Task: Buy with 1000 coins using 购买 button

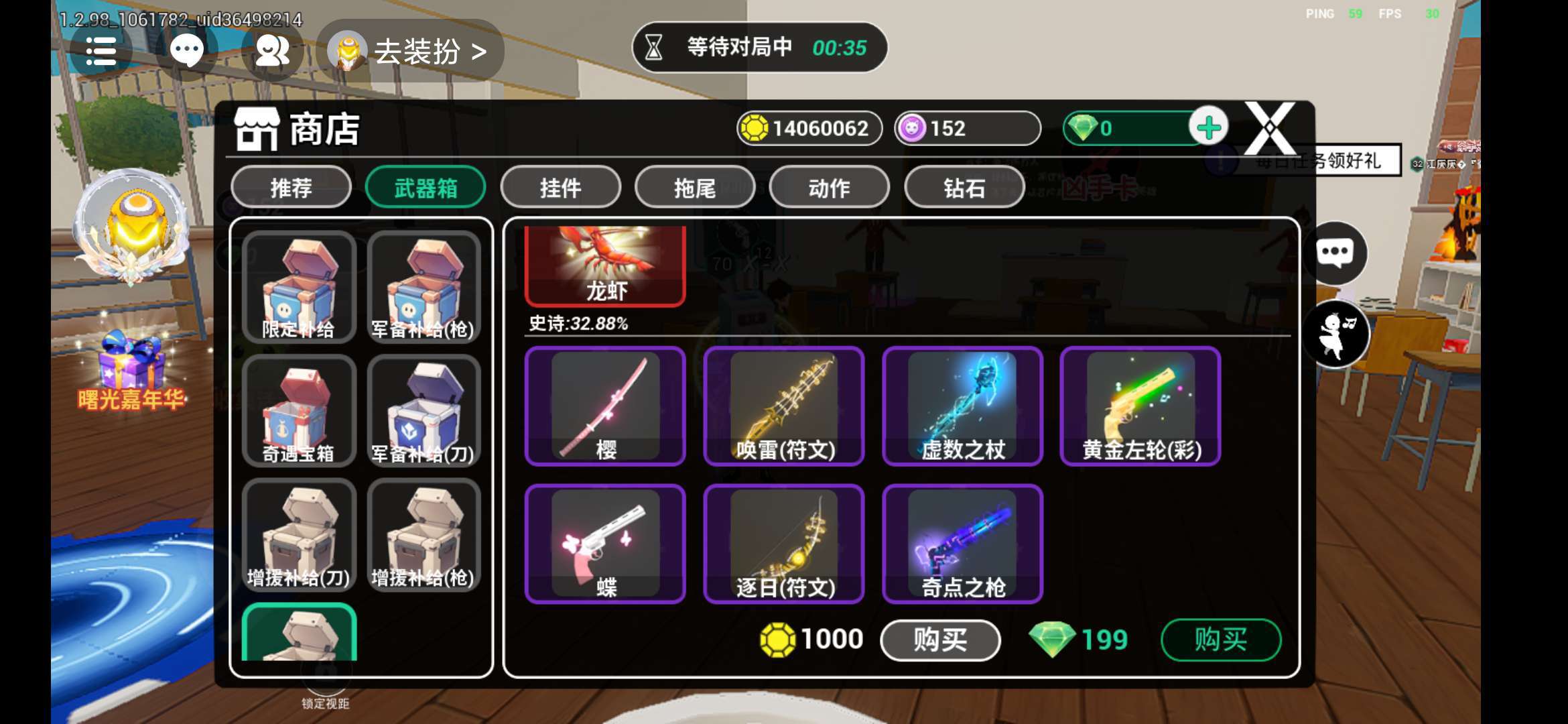Action: [x=940, y=640]
